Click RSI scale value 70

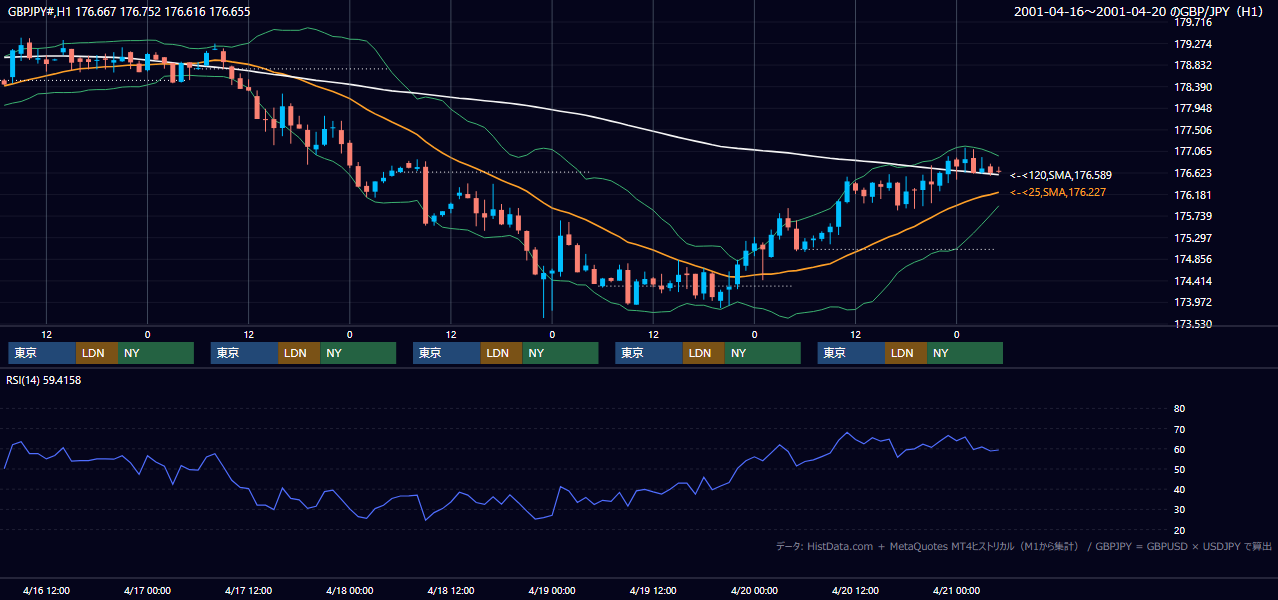point(1179,429)
